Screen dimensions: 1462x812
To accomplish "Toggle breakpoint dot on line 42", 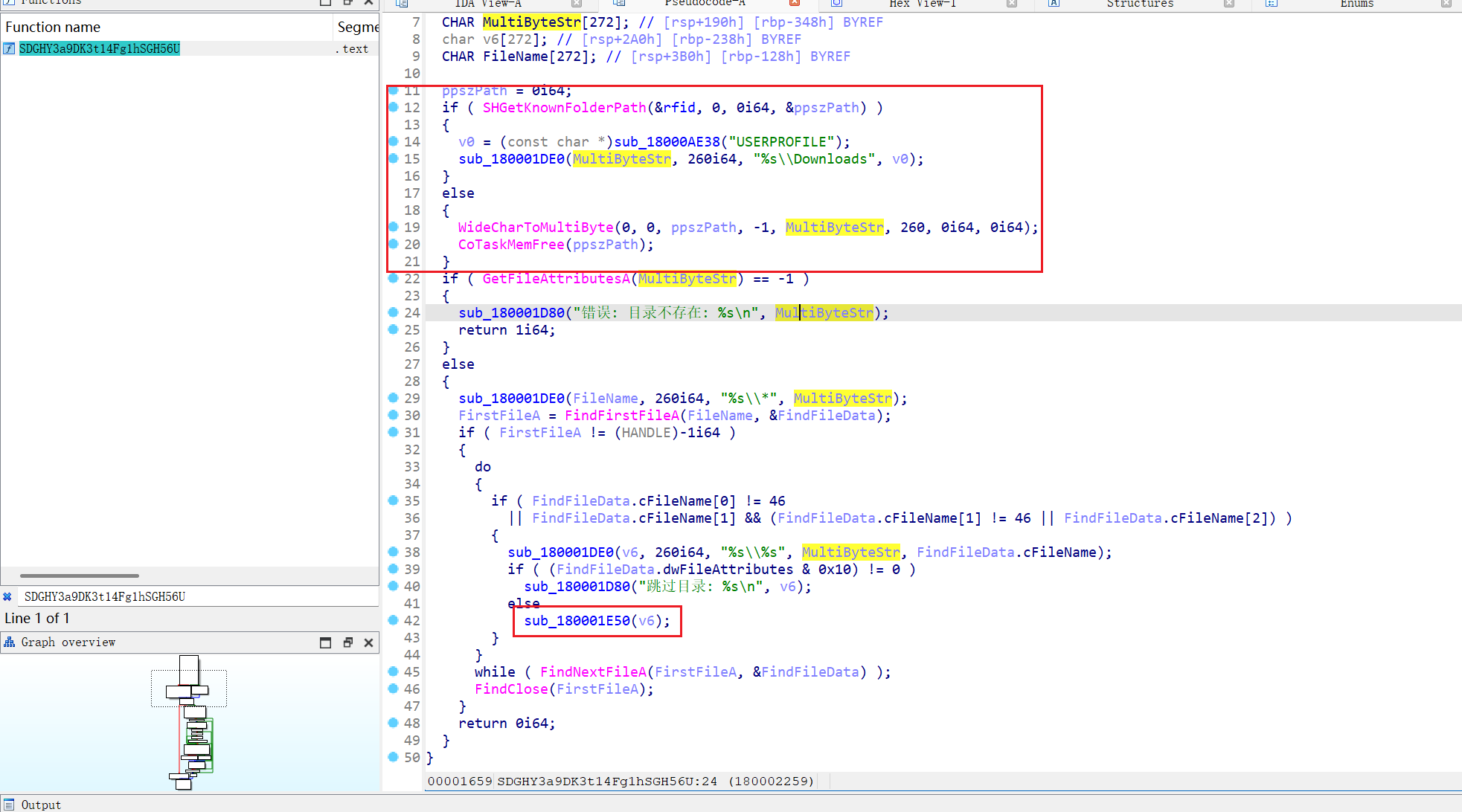I will click(394, 620).
